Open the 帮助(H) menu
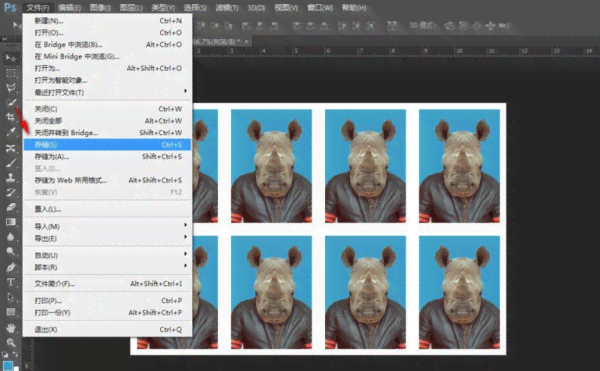Image resolution: width=600 pixels, height=371 pixels. click(x=354, y=8)
